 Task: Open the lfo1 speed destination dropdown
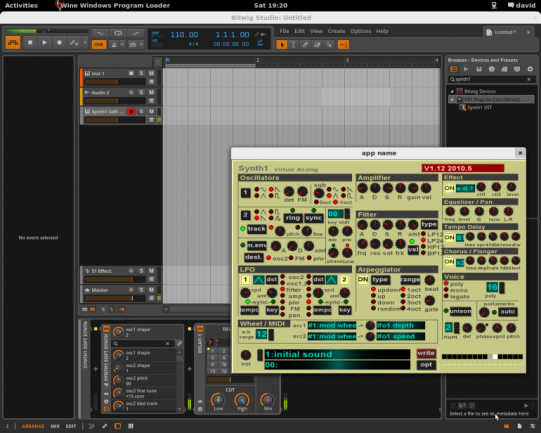point(401,336)
